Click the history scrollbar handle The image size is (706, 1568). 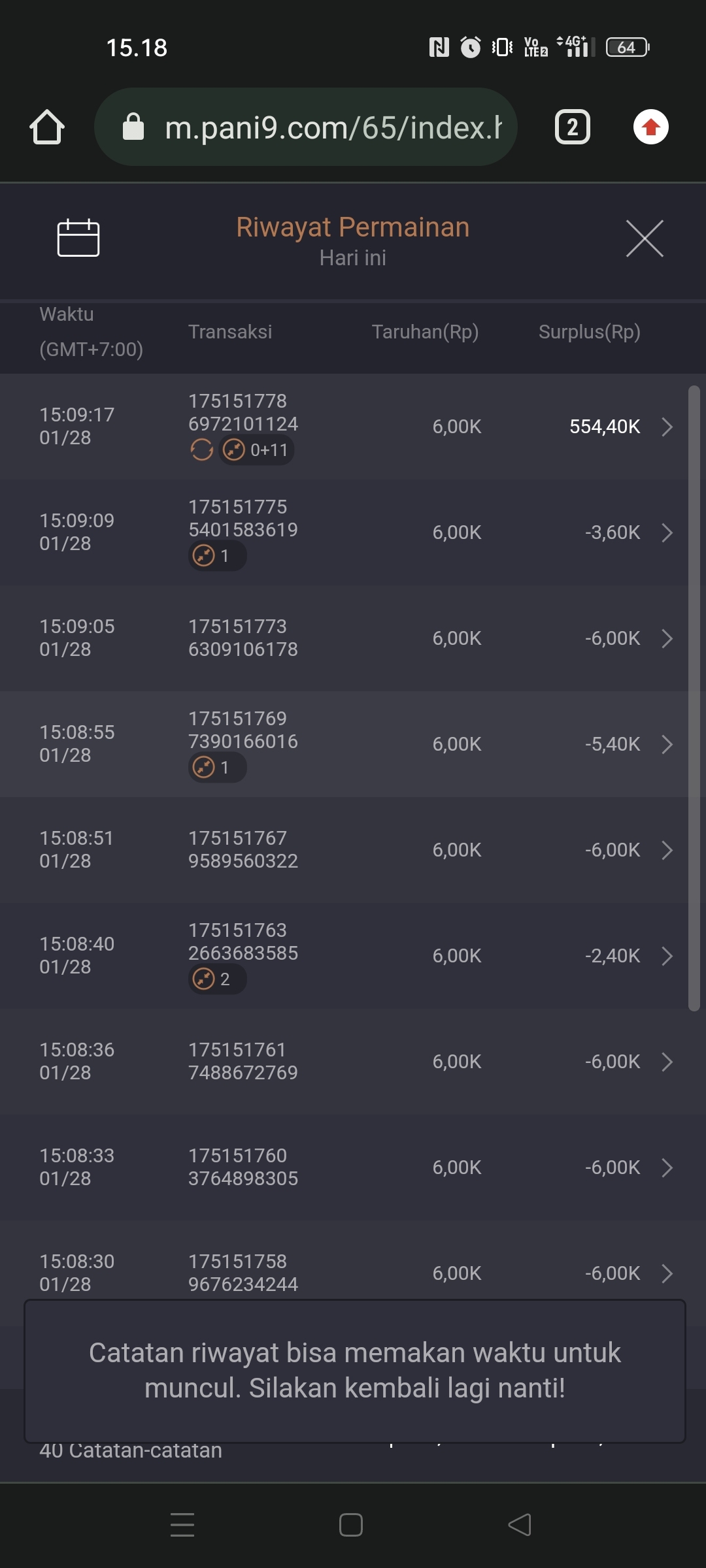click(694, 698)
